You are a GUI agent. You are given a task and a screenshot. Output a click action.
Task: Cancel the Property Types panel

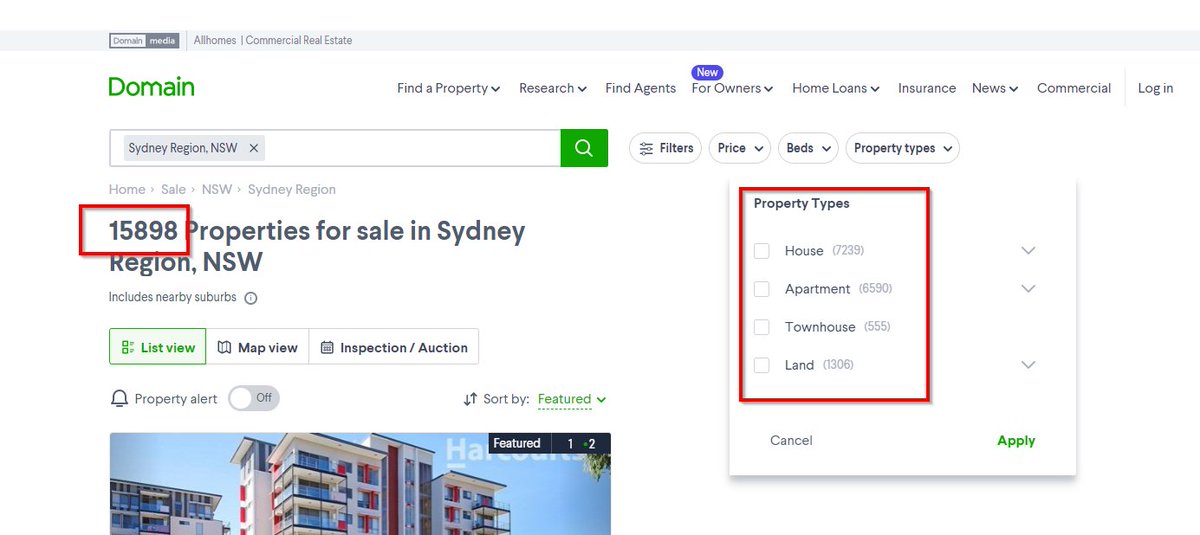coord(791,440)
